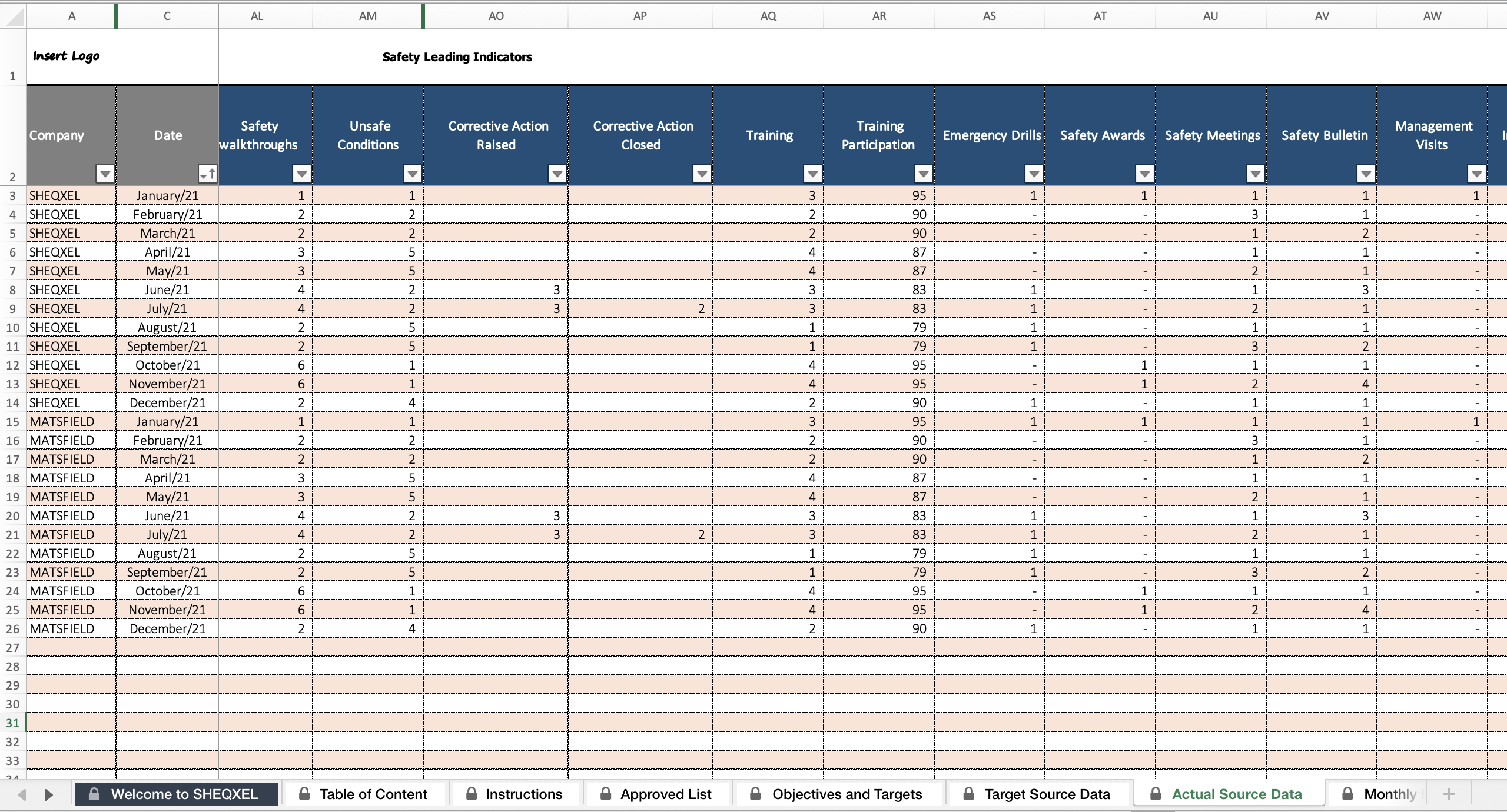Open the Safety Bulletin filter dropdown
This screenshot has height=812, width=1507.
[1366, 174]
